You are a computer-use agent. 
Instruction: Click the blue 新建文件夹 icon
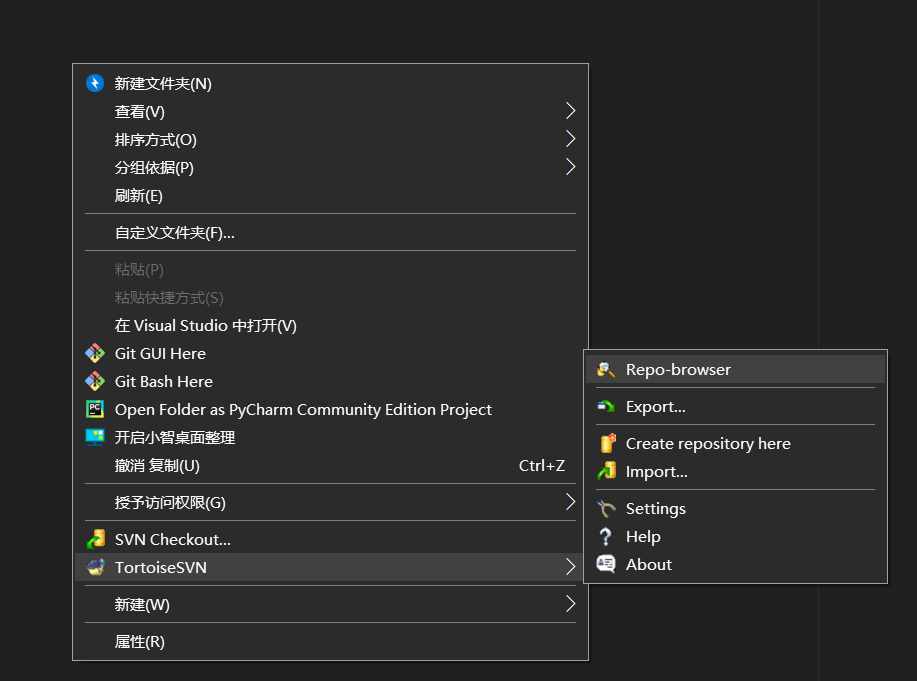coord(95,83)
